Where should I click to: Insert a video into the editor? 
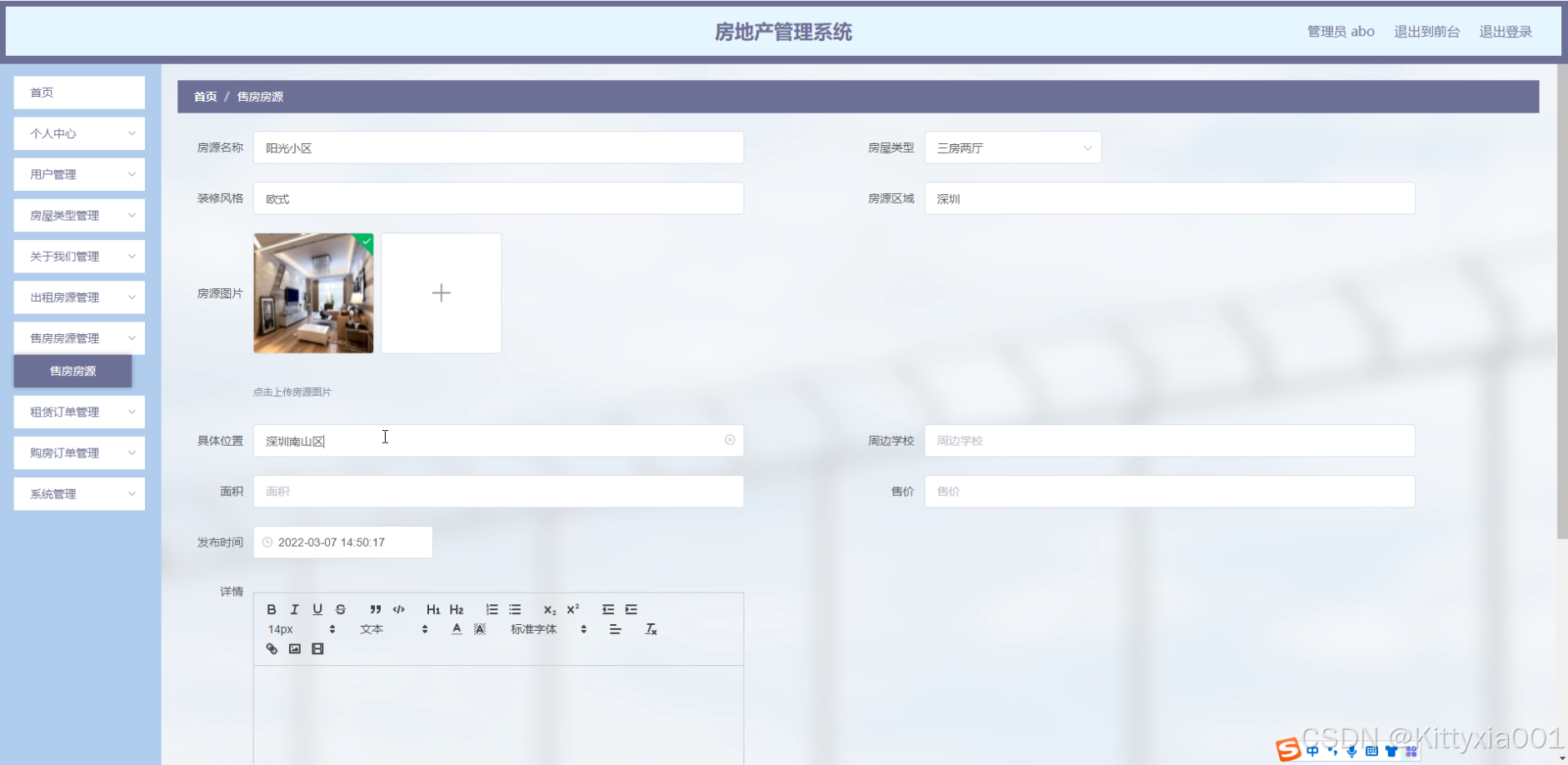click(317, 649)
